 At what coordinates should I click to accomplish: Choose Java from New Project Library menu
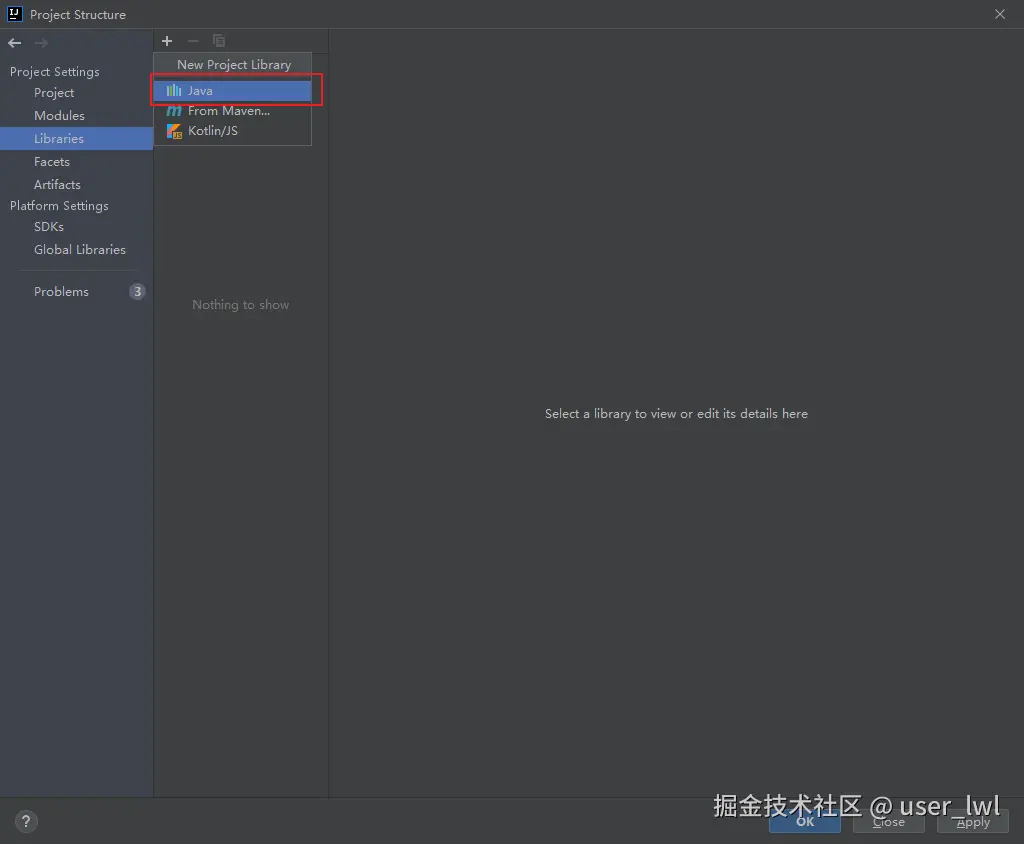[x=232, y=91]
